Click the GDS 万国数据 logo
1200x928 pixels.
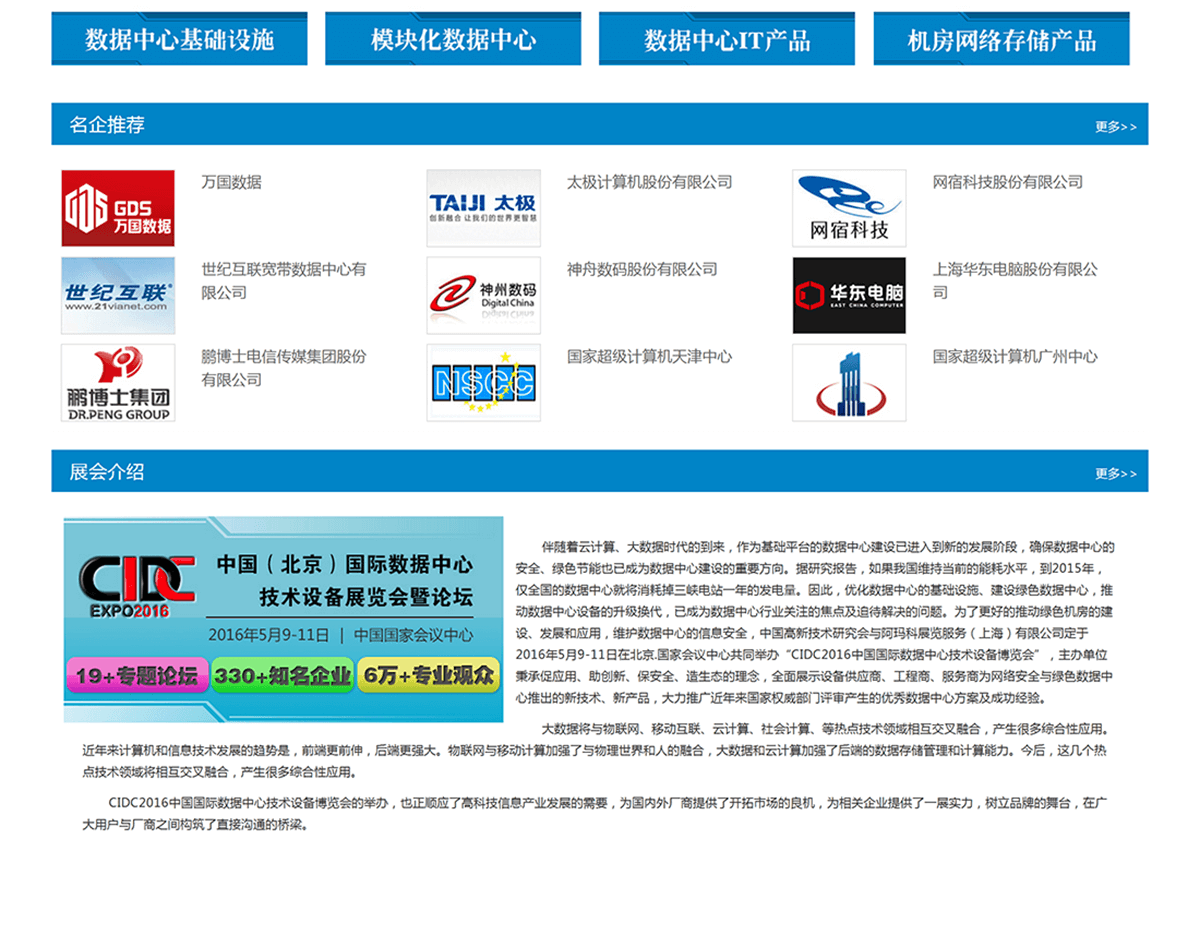118,208
